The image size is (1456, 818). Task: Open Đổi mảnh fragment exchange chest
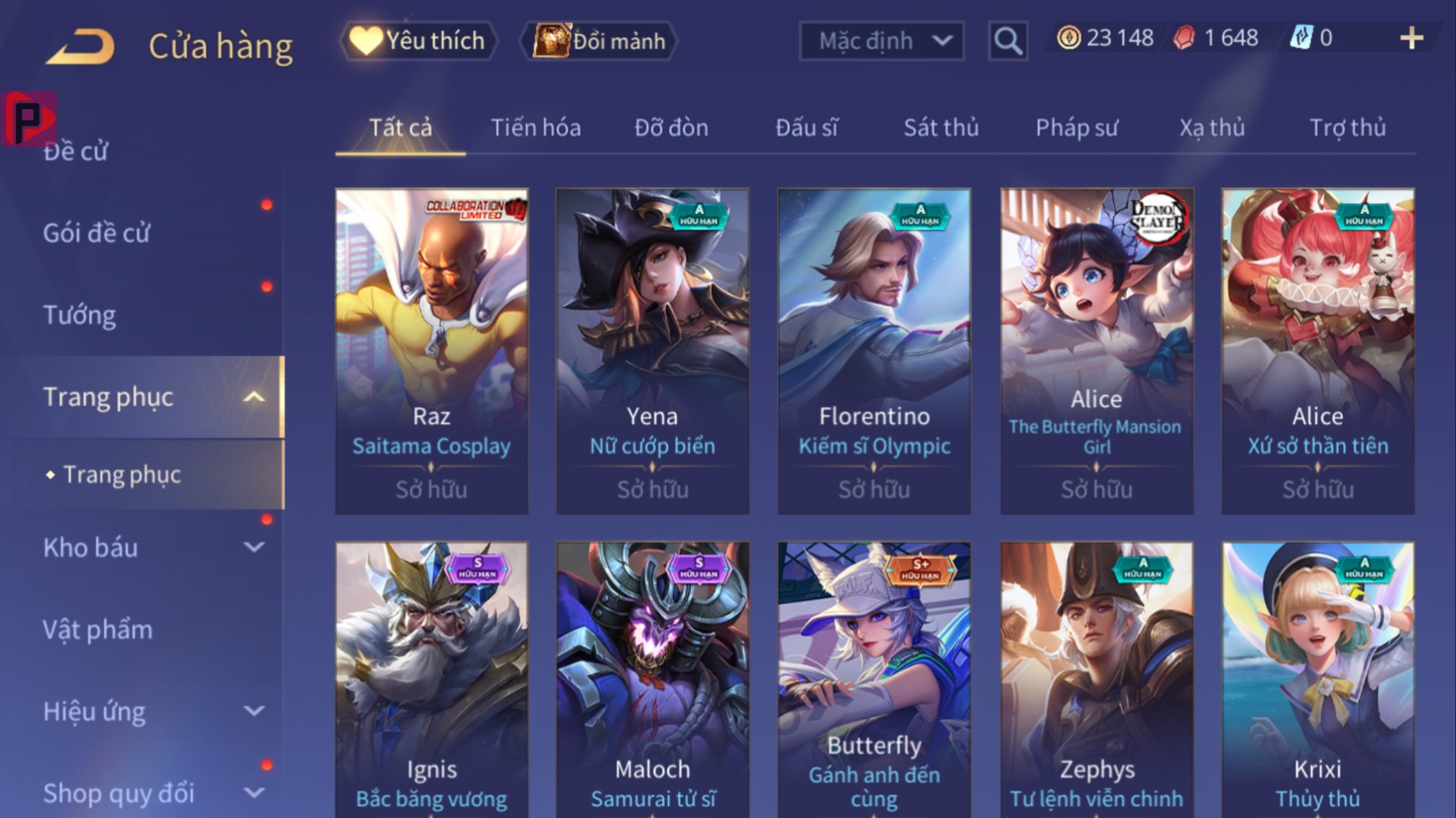(599, 40)
